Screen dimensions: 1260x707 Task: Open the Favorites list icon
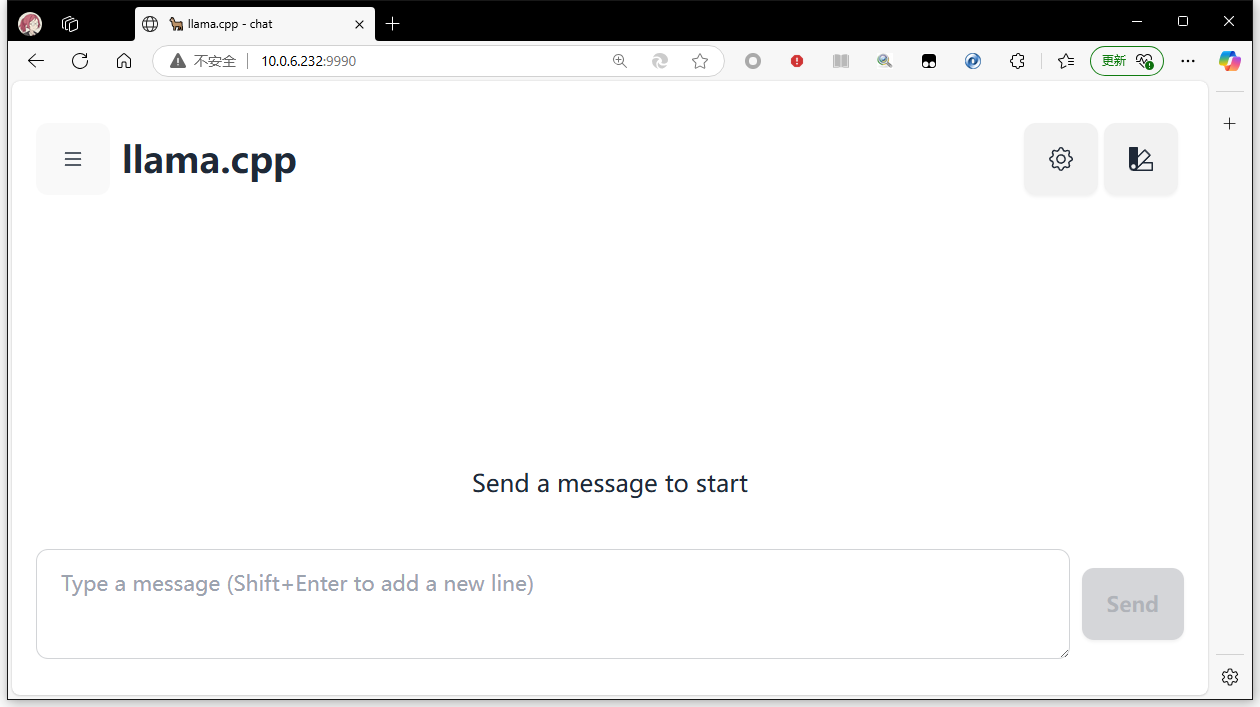coord(1066,61)
